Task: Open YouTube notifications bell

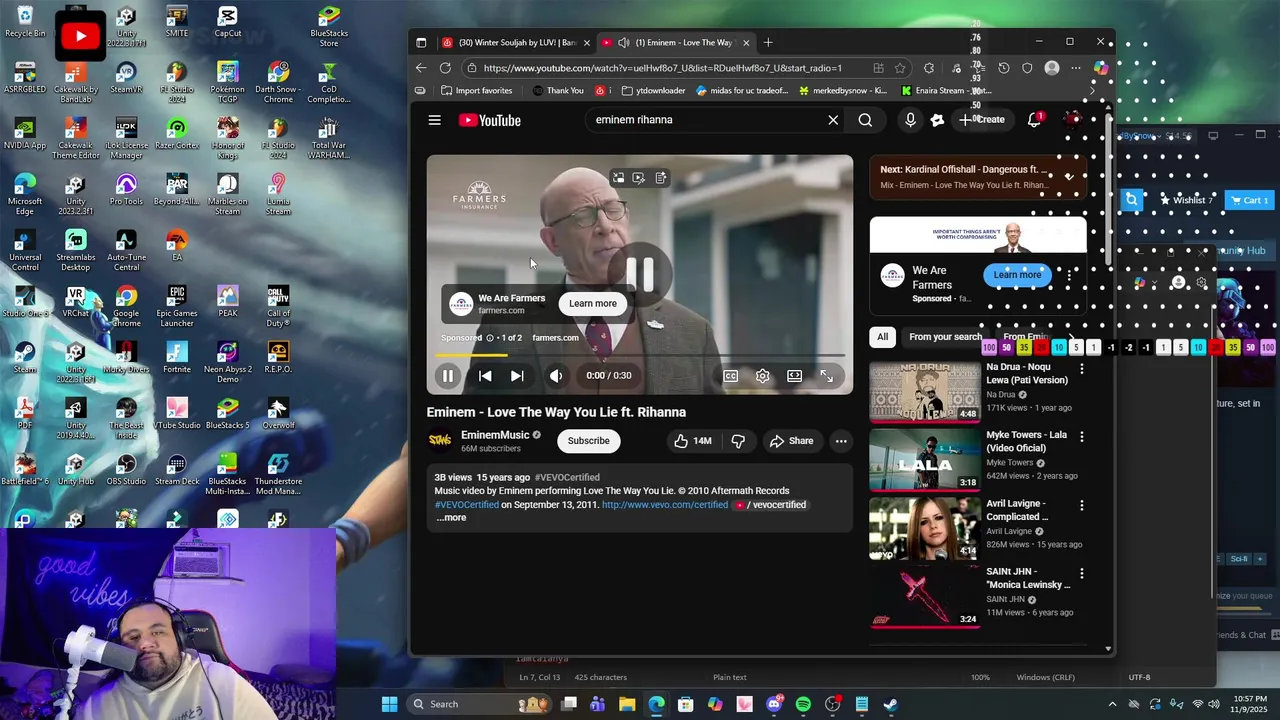Action: (x=1035, y=120)
